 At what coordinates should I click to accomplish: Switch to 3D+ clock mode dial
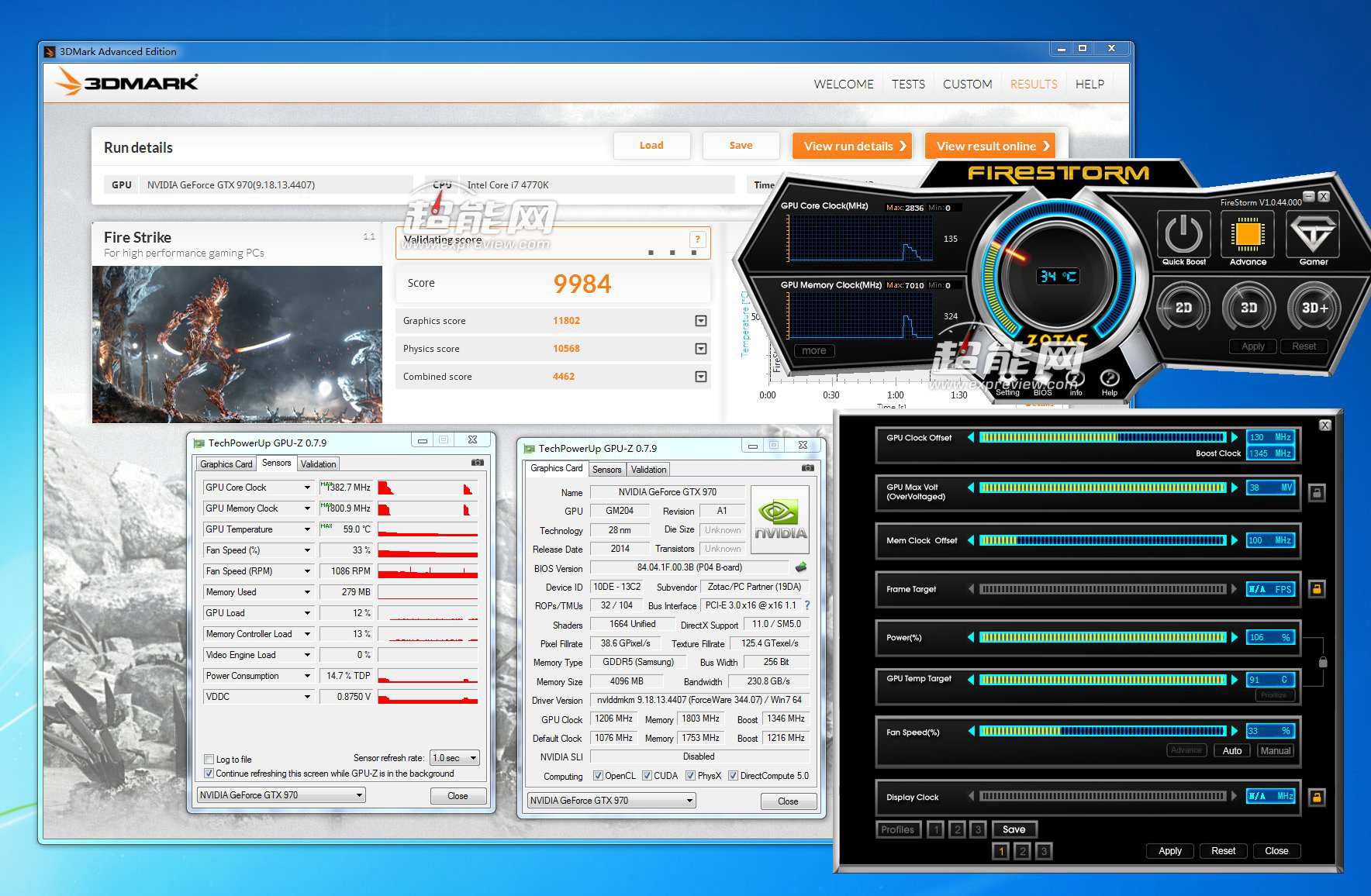click(x=1314, y=308)
